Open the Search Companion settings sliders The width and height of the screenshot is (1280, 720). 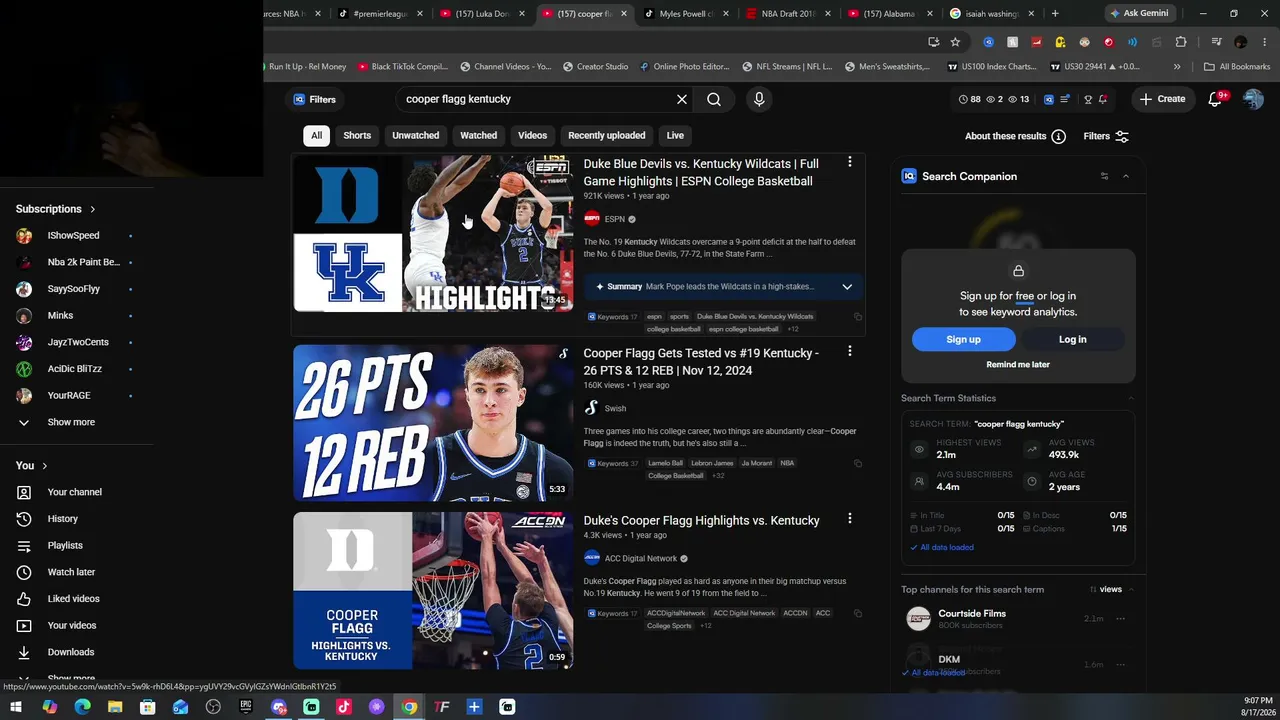click(x=1104, y=176)
